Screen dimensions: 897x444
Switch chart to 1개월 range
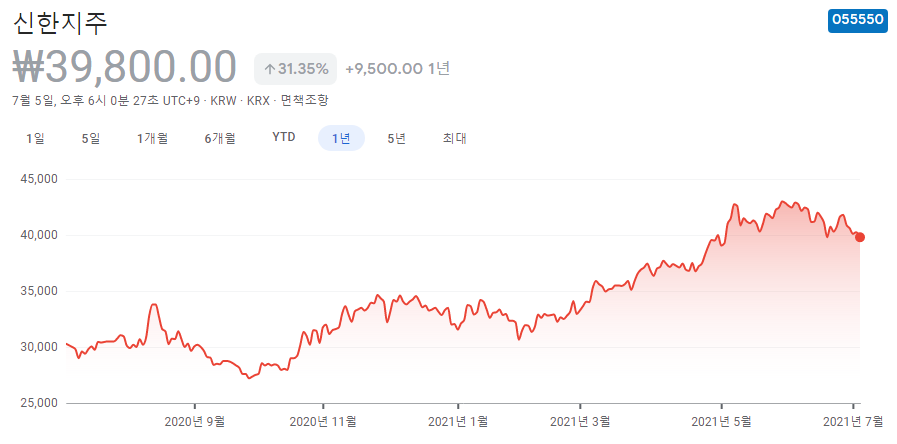[x=152, y=138]
